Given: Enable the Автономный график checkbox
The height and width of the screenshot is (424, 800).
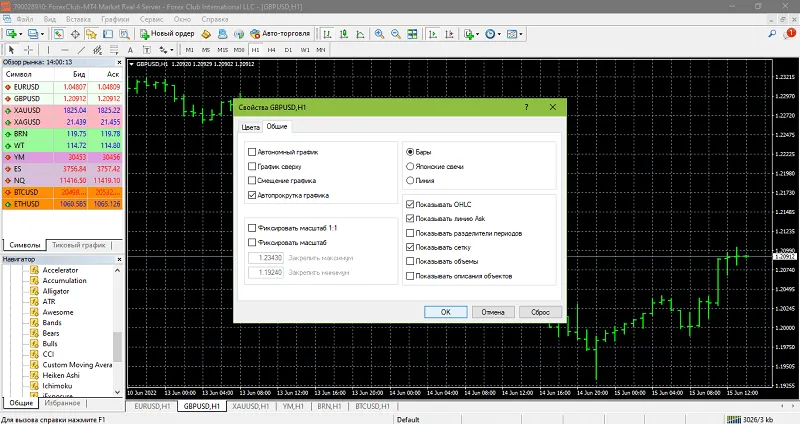Looking at the screenshot, I should [x=252, y=152].
